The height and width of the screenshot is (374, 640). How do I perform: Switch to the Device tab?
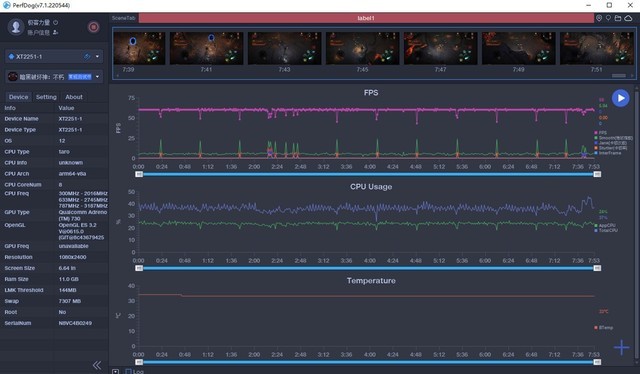tap(18, 97)
